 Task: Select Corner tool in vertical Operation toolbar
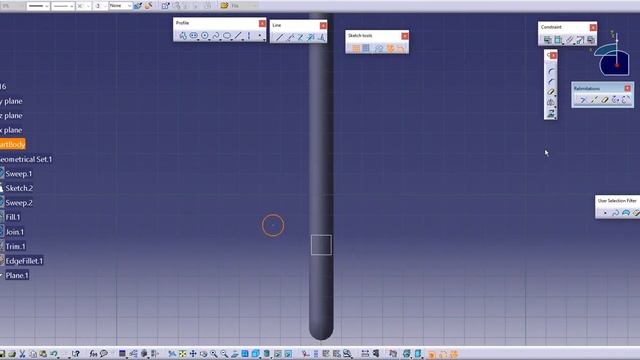pos(551,71)
